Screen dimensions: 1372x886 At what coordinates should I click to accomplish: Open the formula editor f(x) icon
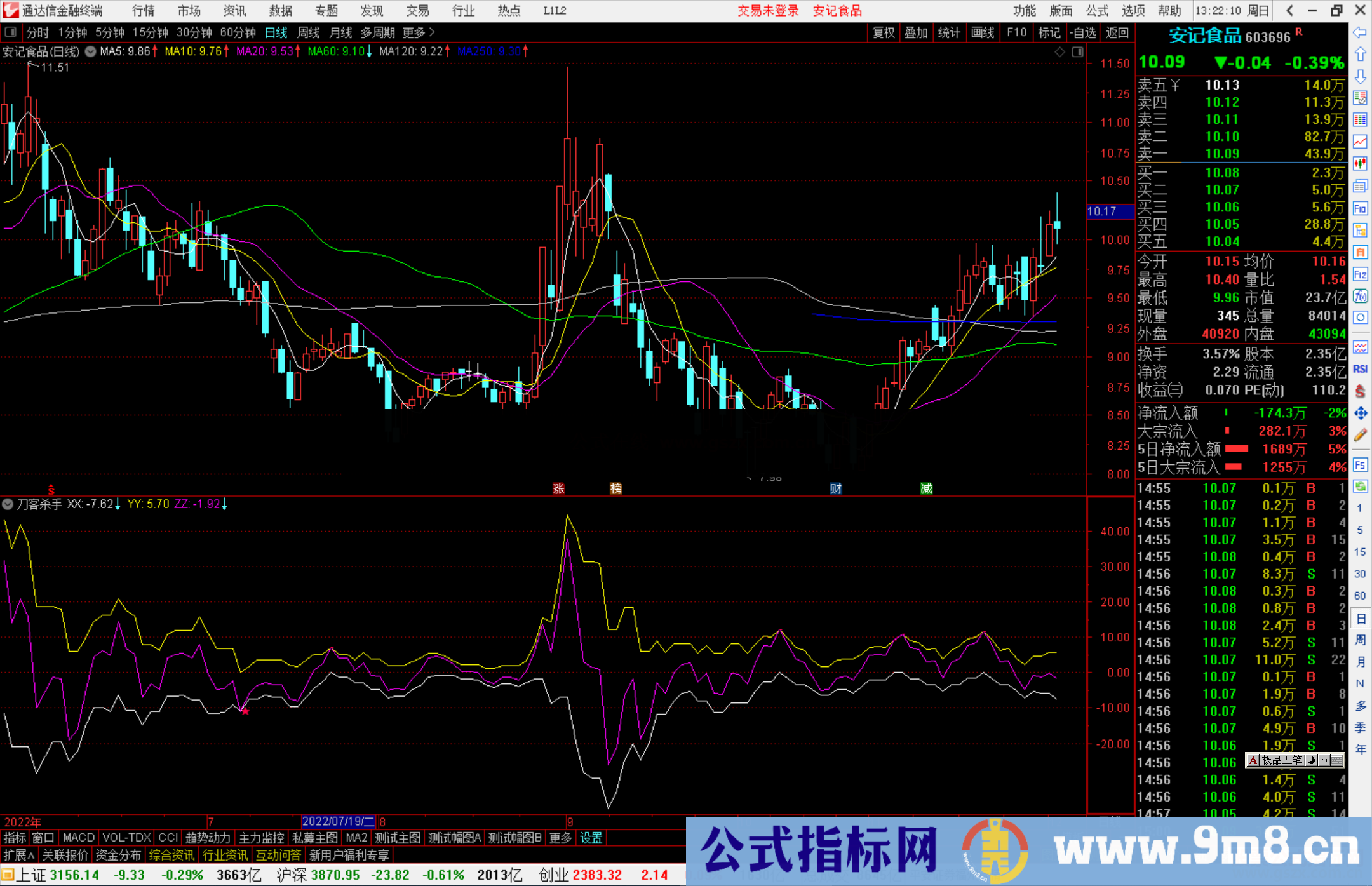[x=1361, y=296]
